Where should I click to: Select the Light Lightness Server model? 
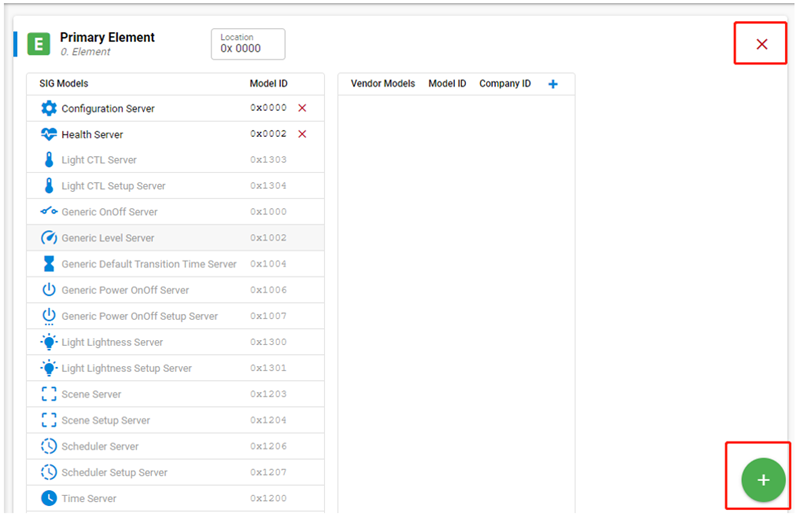coord(112,342)
